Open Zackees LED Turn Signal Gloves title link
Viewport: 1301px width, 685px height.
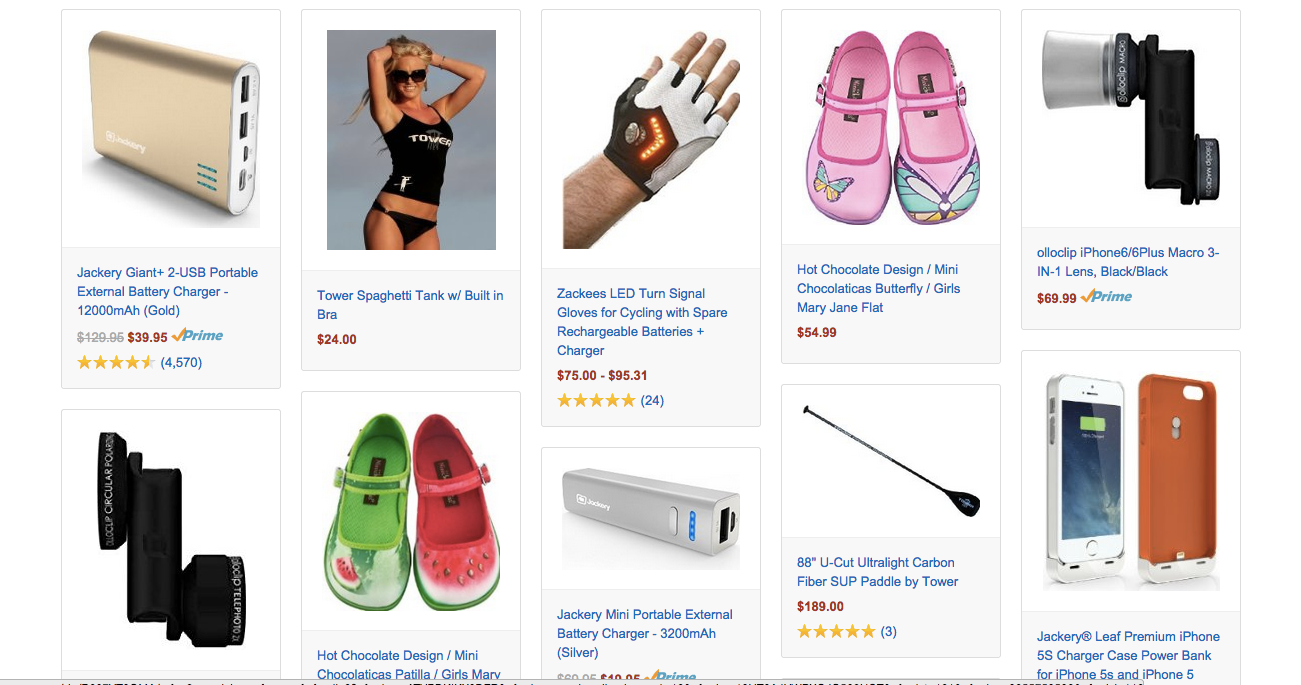point(642,322)
